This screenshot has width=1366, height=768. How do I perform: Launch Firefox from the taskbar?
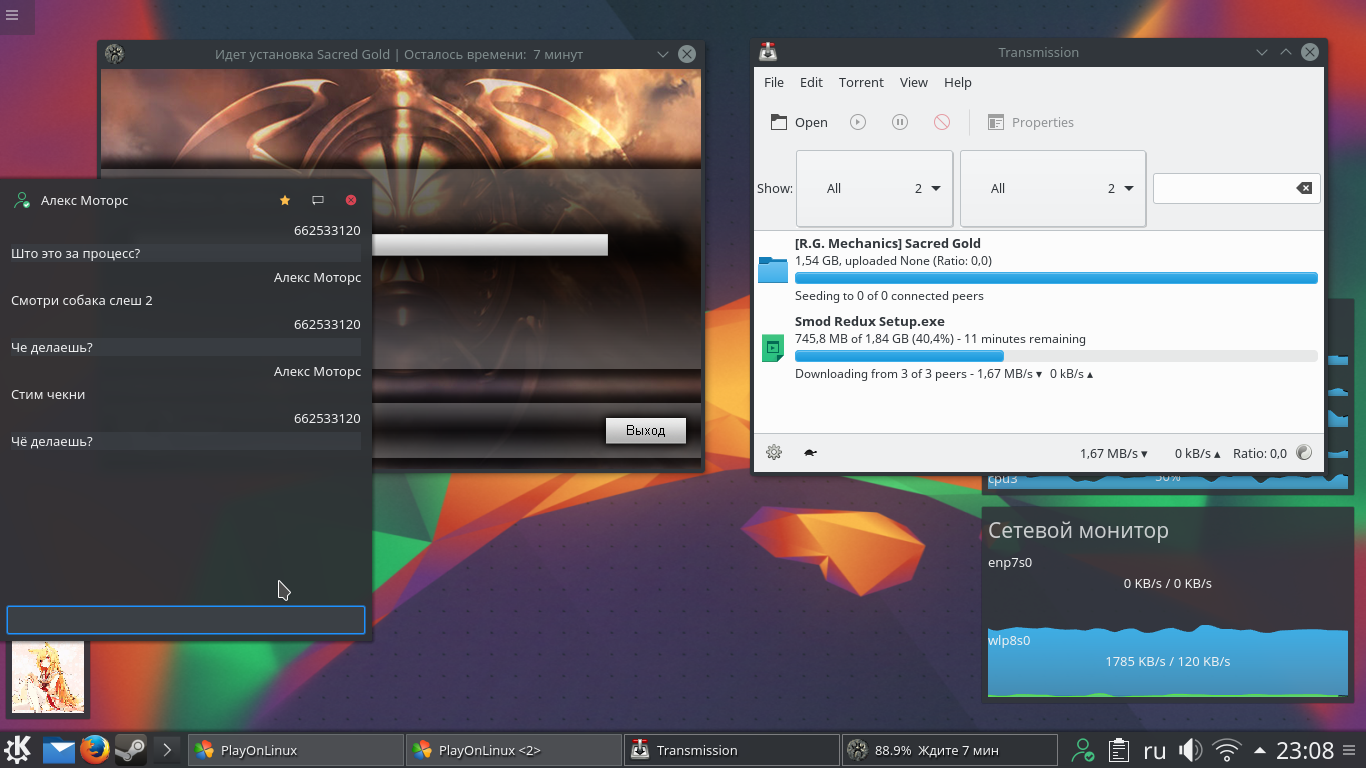(x=95, y=749)
